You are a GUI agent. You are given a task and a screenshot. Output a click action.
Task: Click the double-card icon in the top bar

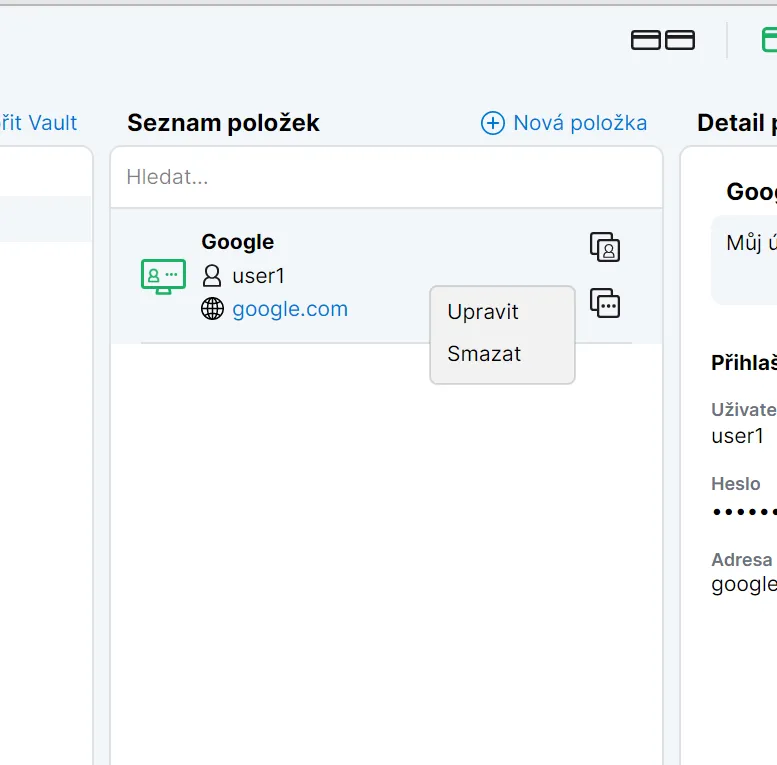pyautogui.click(x=663, y=40)
